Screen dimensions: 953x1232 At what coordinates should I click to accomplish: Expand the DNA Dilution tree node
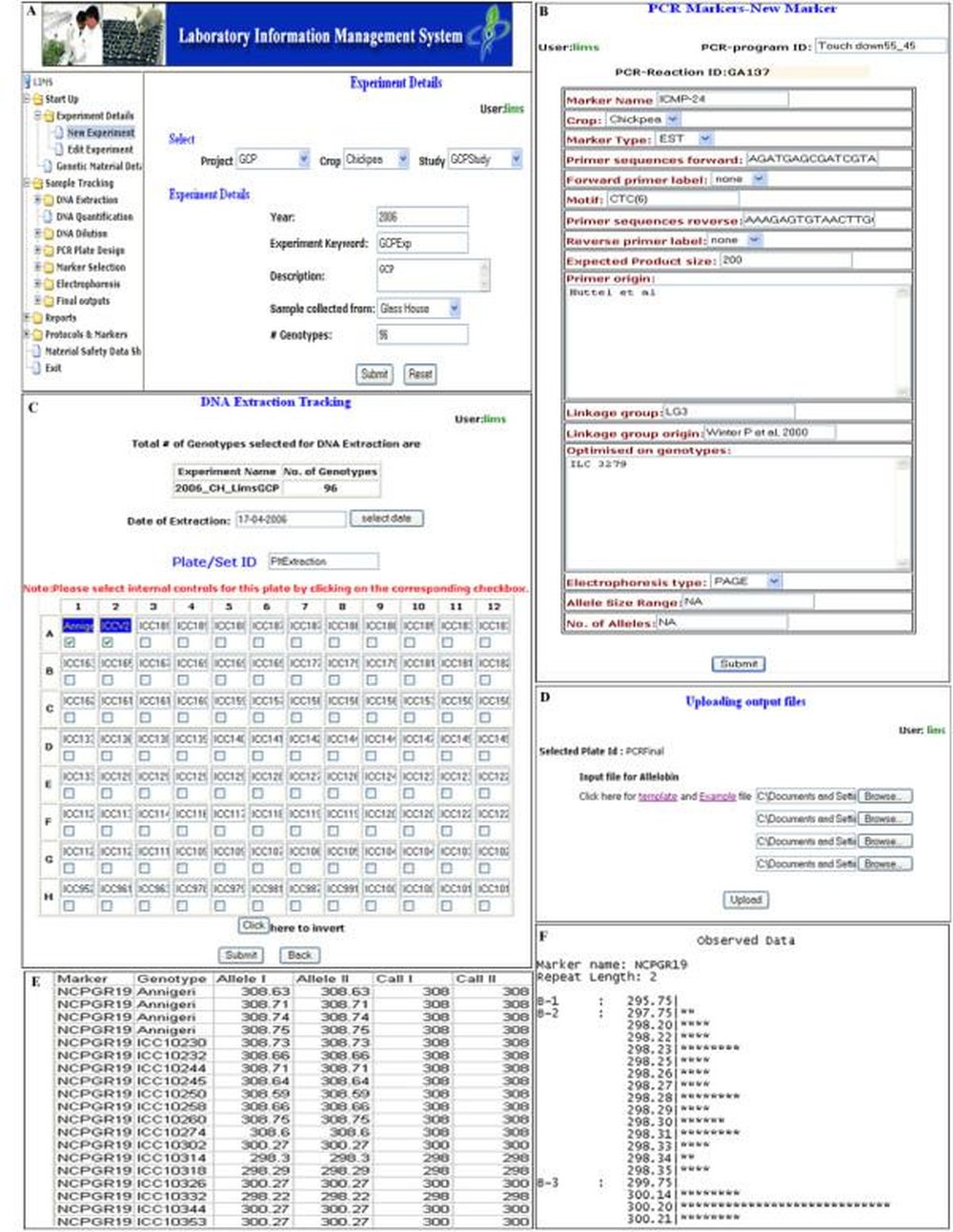[x=37, y=233]
